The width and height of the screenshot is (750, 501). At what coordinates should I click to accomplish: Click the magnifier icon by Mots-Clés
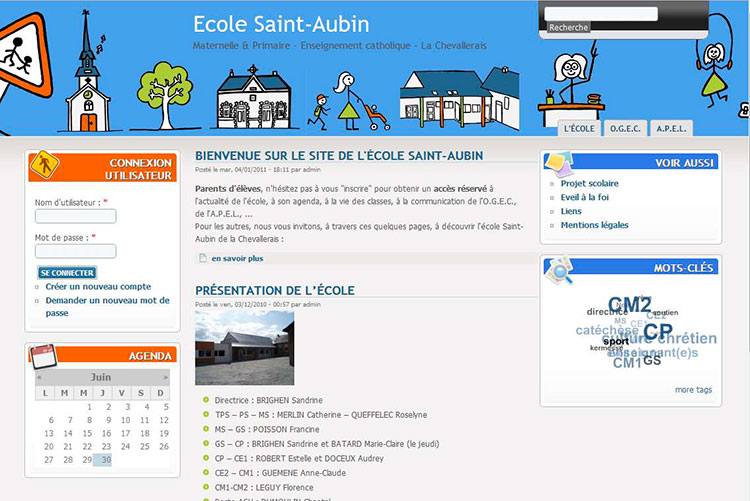coord(559,268)
